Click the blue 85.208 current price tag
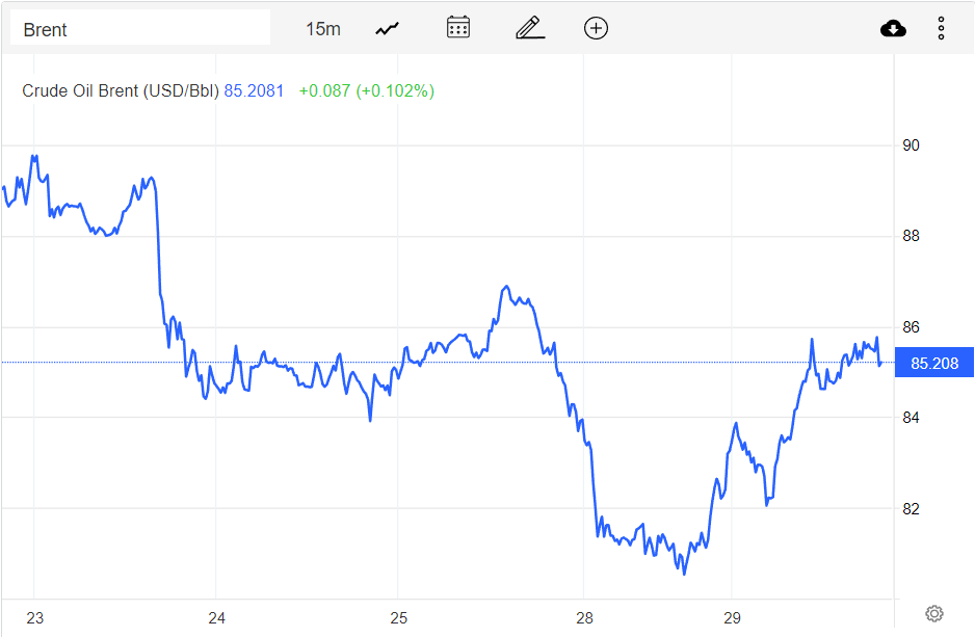The image size is (977, 637). 933,363
